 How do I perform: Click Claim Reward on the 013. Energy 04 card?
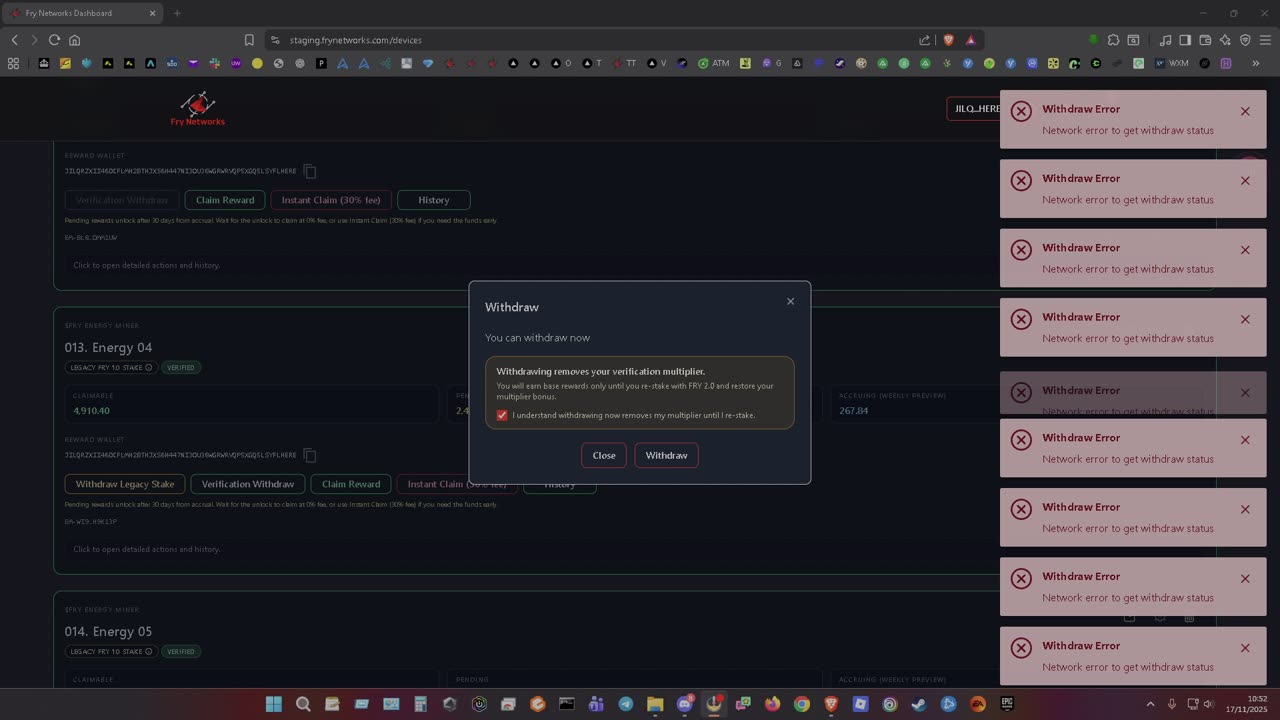351,484
